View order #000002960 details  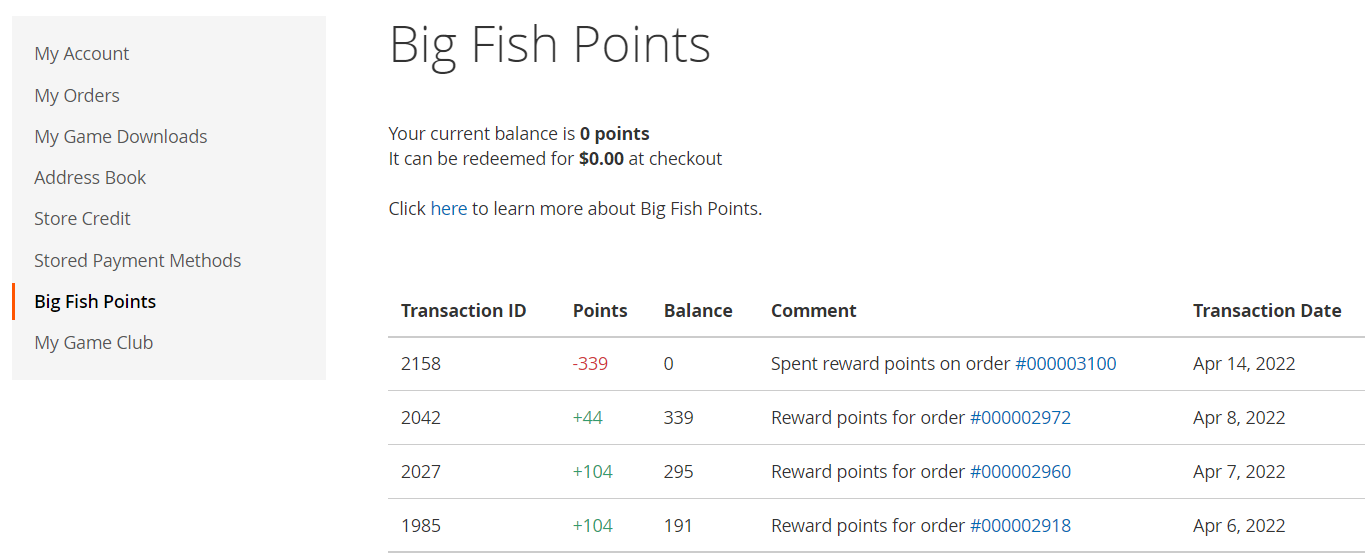[1020, 472]
